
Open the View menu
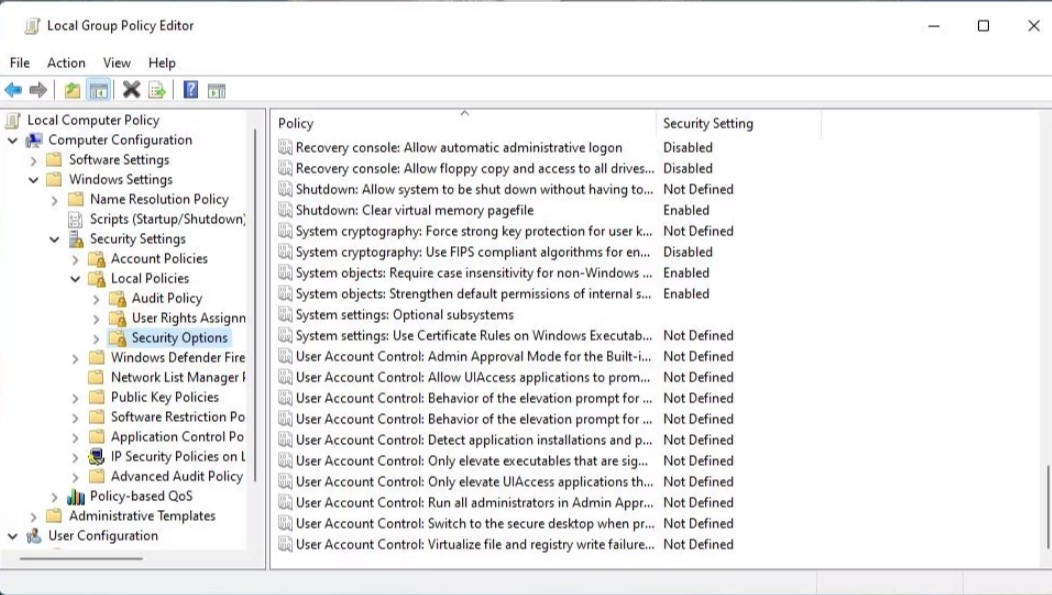click(x=117, y=63)
